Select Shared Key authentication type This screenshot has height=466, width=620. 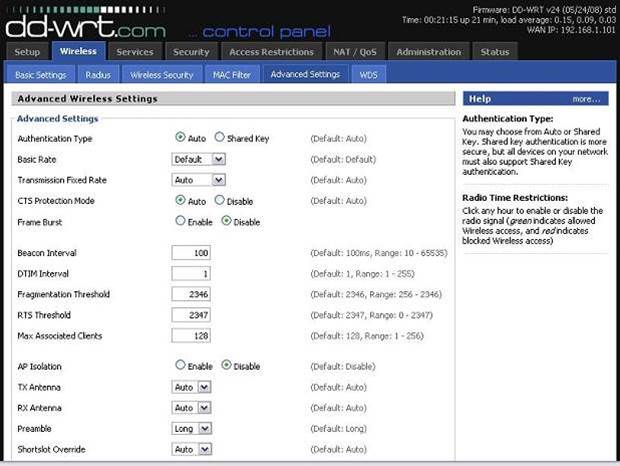click(221, 138)
